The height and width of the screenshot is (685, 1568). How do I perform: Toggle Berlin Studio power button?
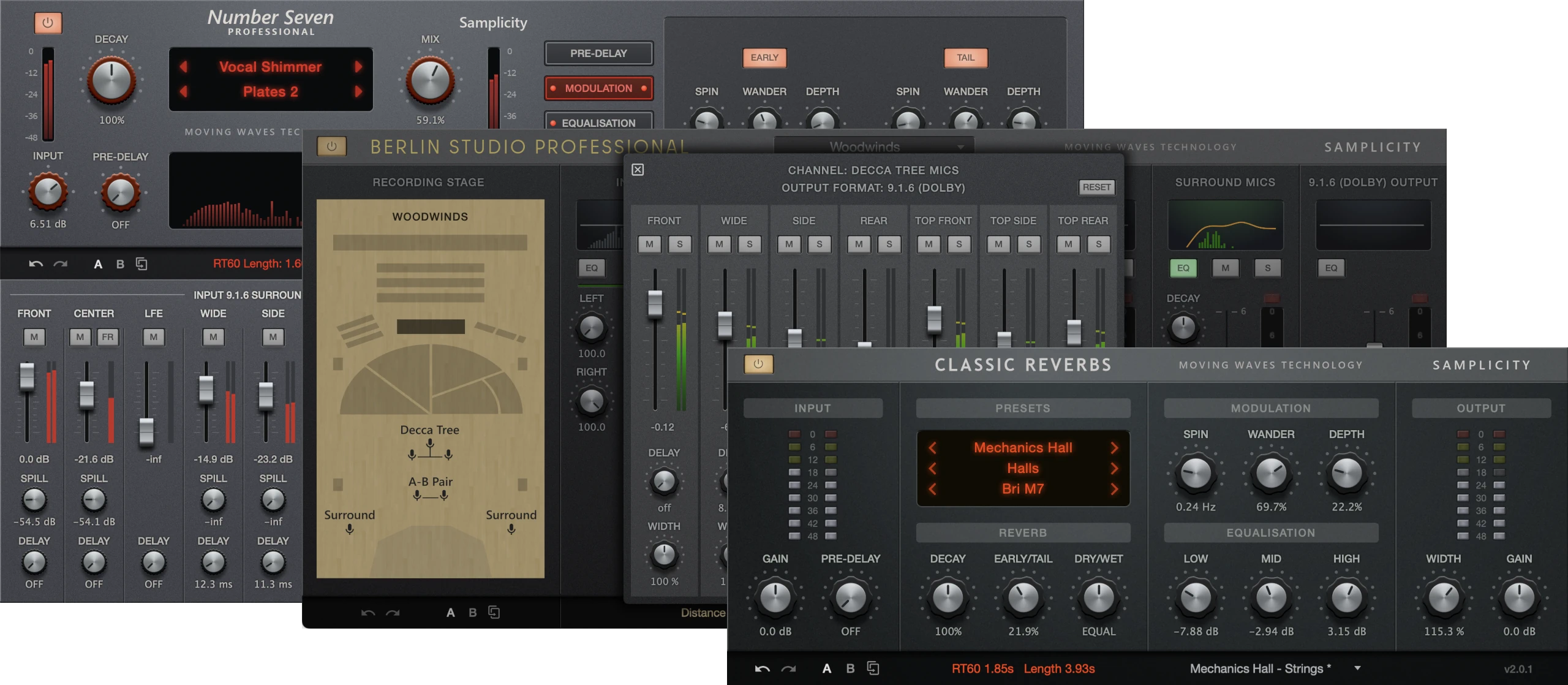[331, 146]
